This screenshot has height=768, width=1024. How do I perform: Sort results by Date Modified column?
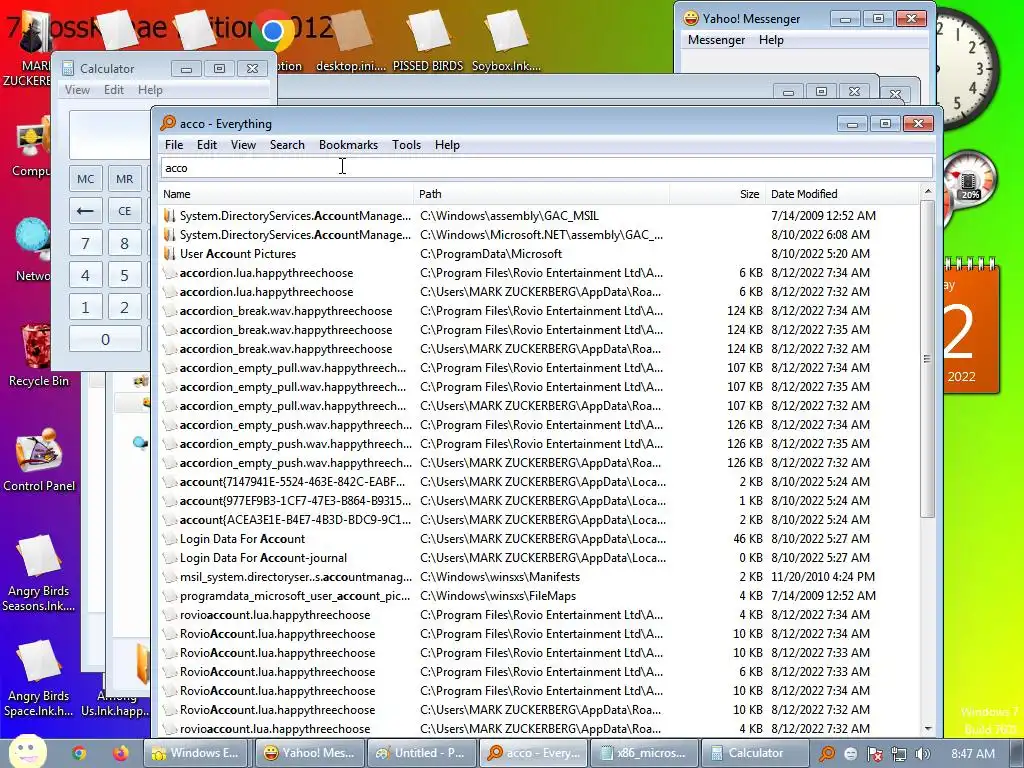pyautogui.click(x=841, y=194)
